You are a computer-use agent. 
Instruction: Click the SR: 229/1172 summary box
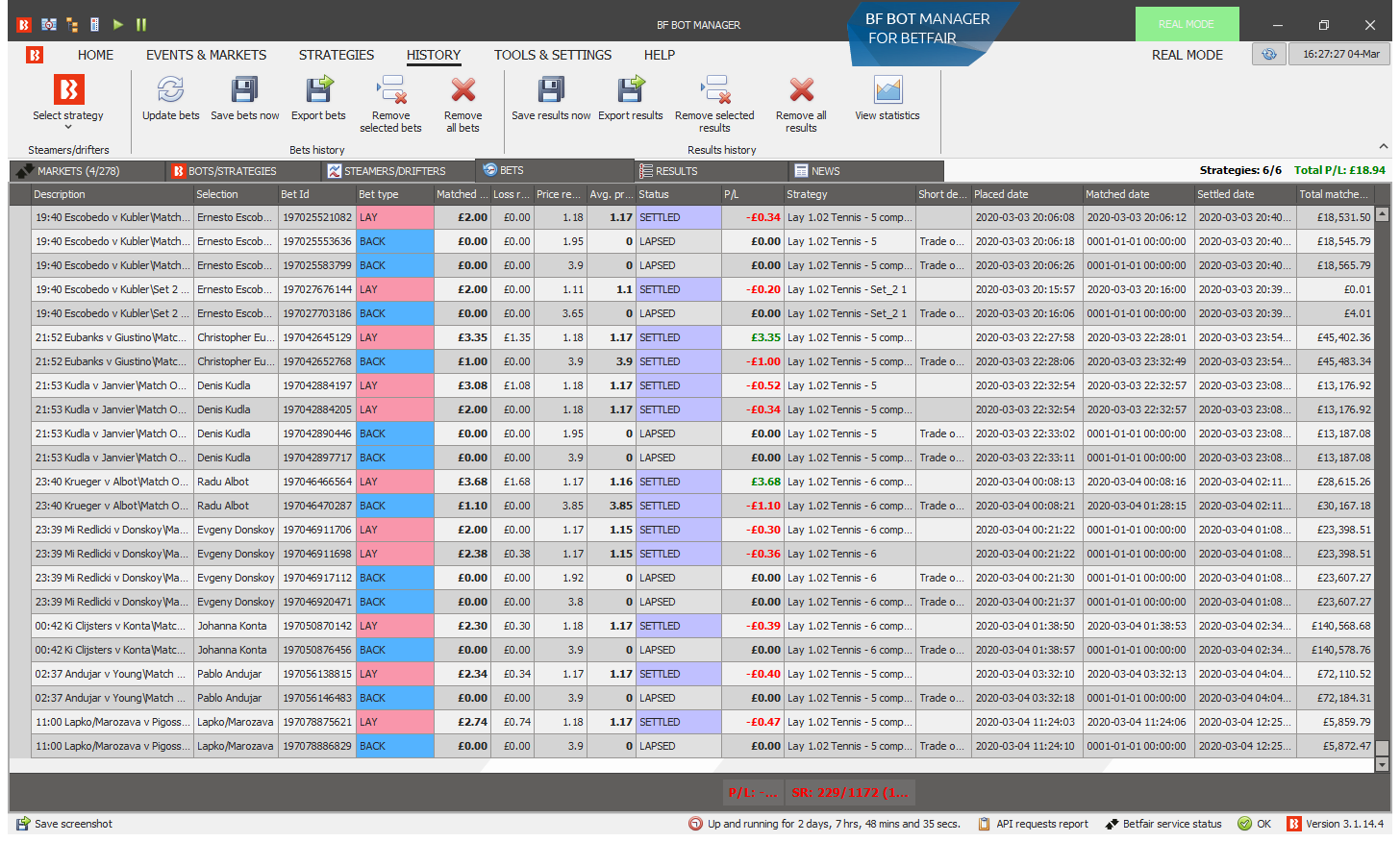pos(849,793)
